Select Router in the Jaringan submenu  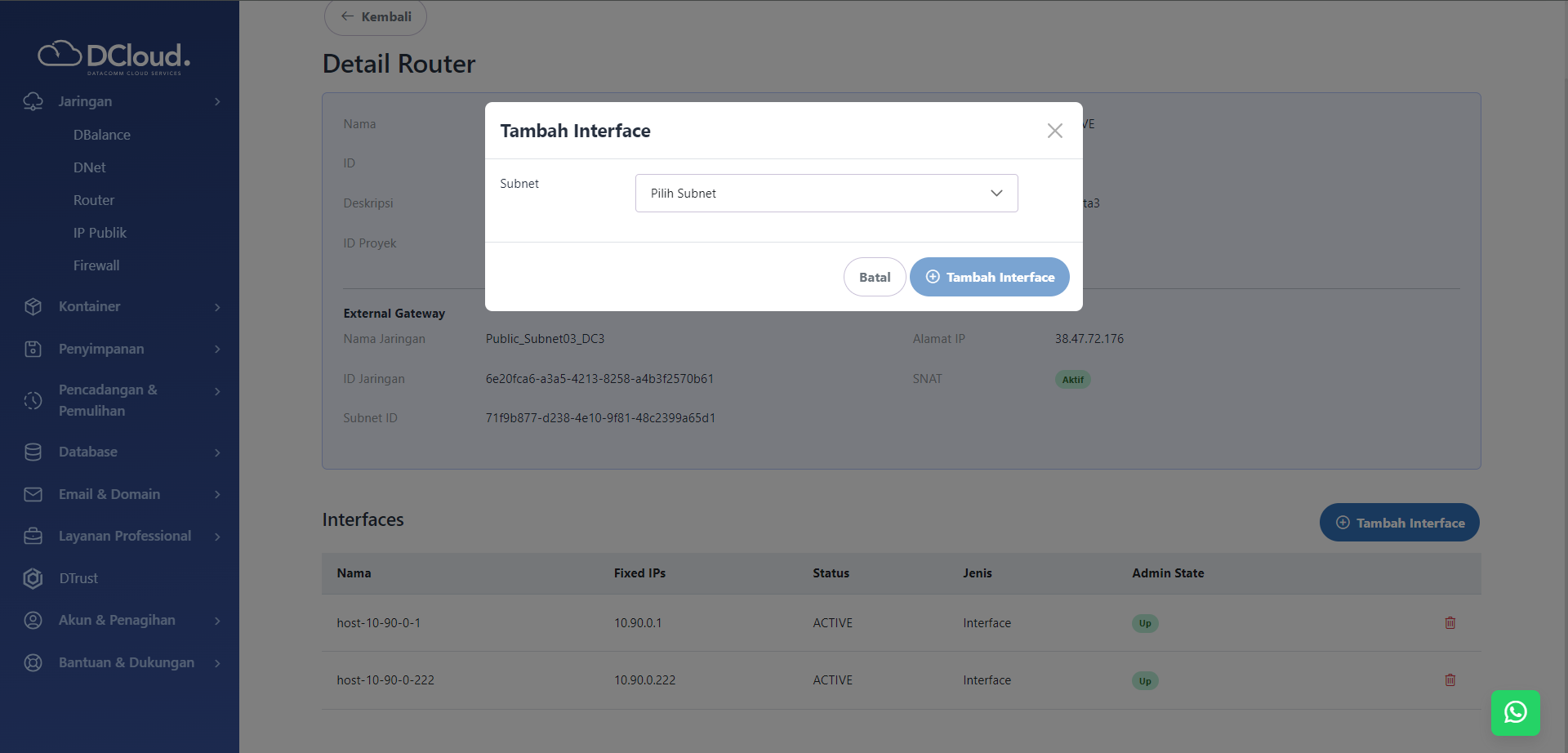pyautogui.click(x=94, y=200)
